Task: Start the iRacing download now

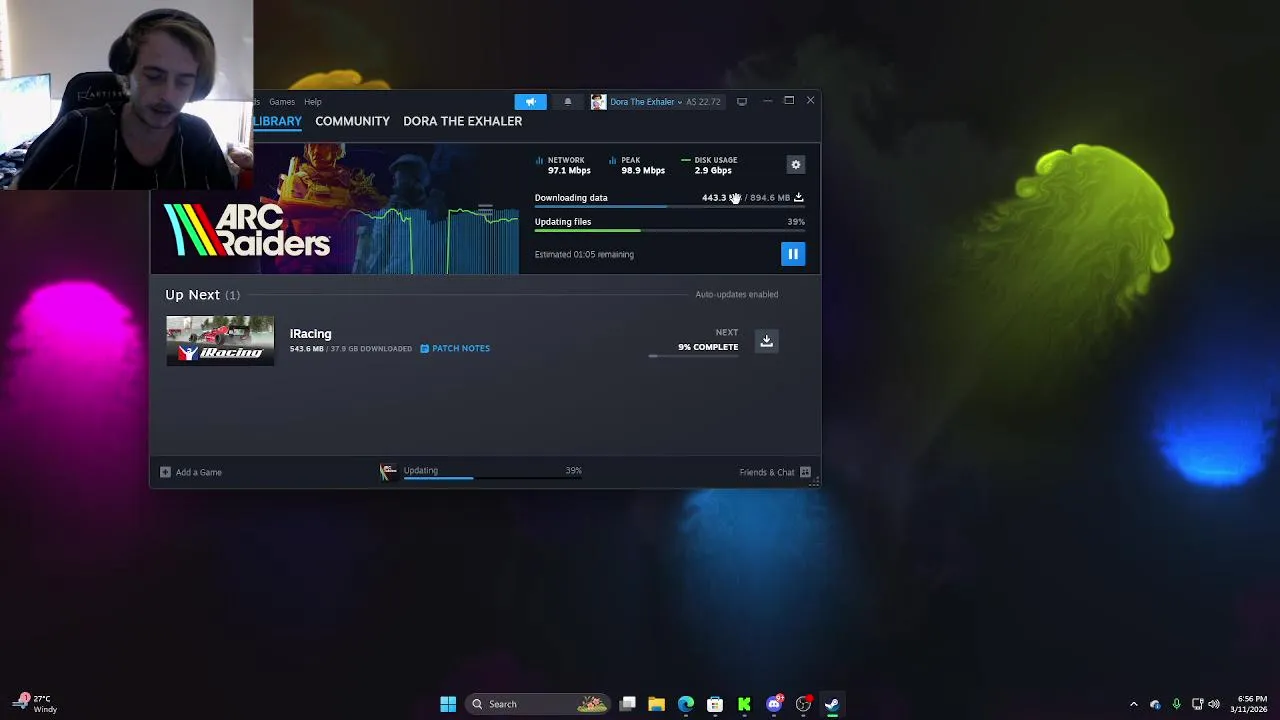Action: pos(767,341)
